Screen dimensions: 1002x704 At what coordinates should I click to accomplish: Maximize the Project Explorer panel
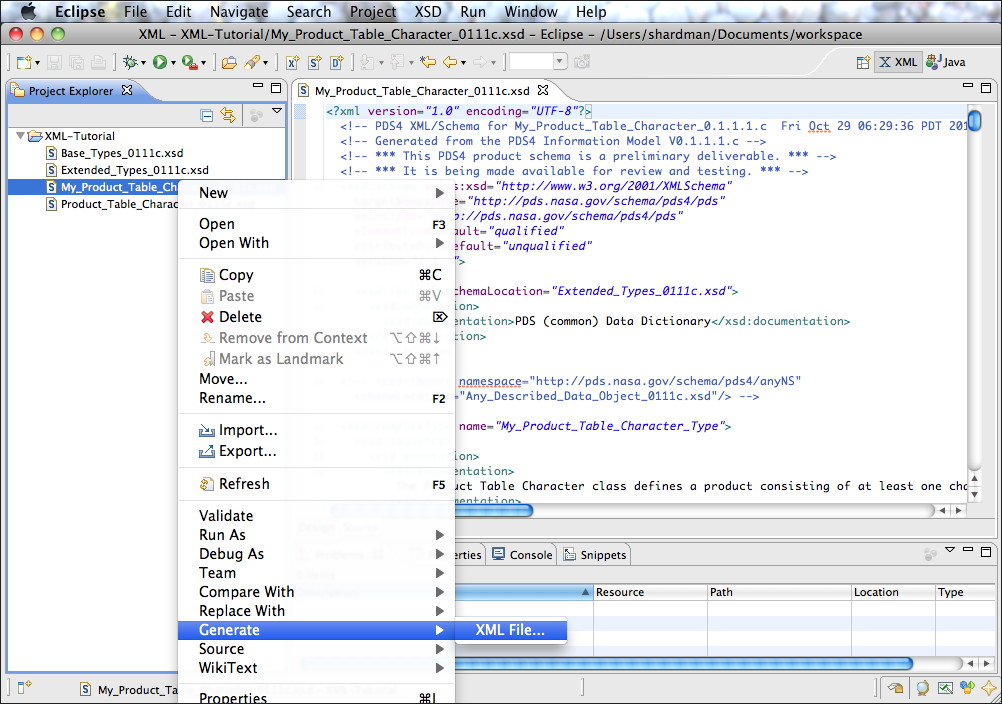point(276,88)
